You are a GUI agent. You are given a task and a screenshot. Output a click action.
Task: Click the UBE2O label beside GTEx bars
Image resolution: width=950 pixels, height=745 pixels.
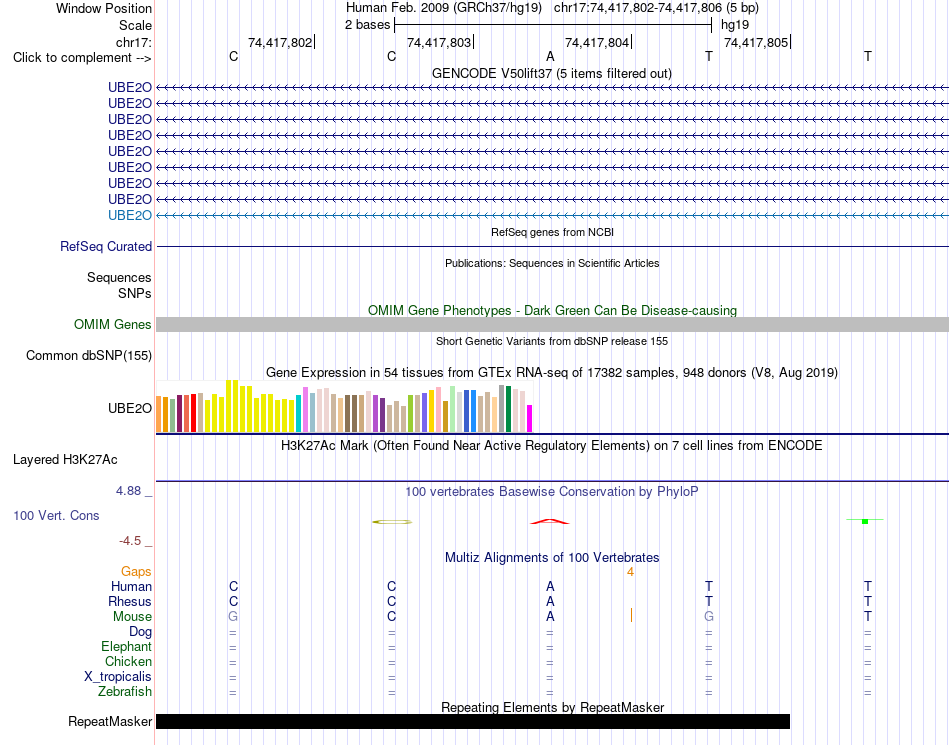[130, 408]
